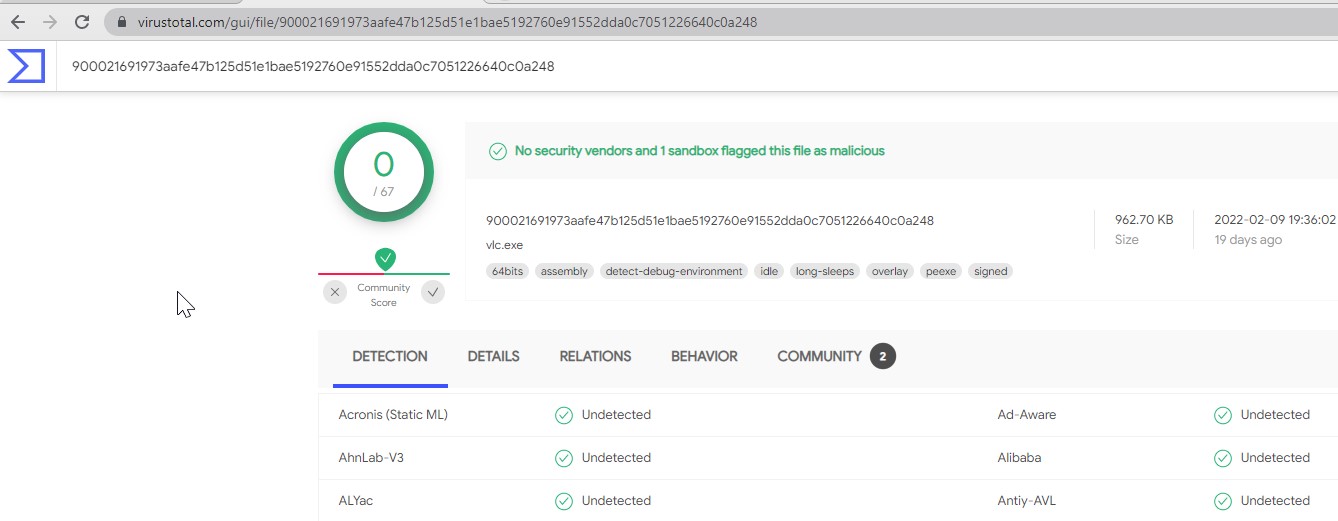Image resolution: width=1338 pixels, height=521 pixels.
Task: Select the long-sleeps tag
Action: [825, 271]
